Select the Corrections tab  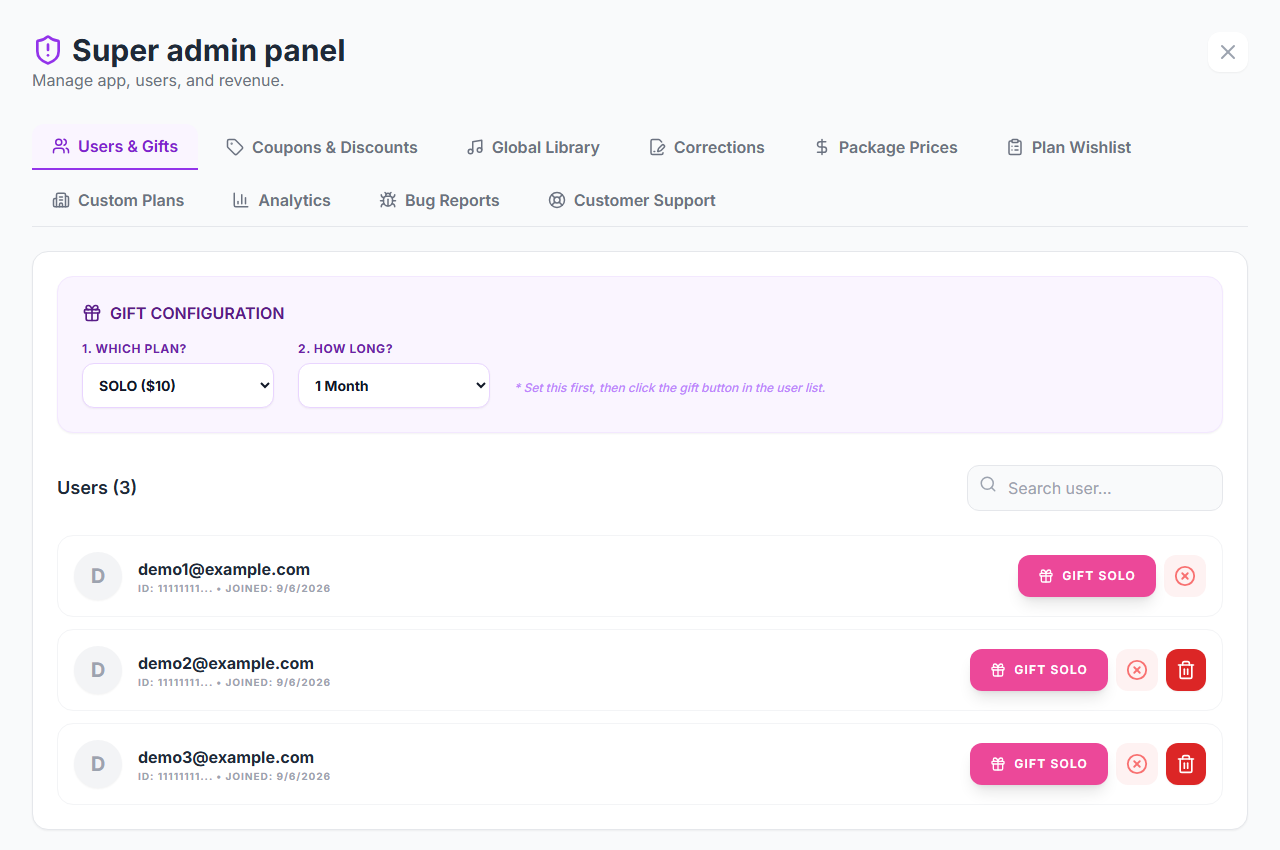click(707, 147)
